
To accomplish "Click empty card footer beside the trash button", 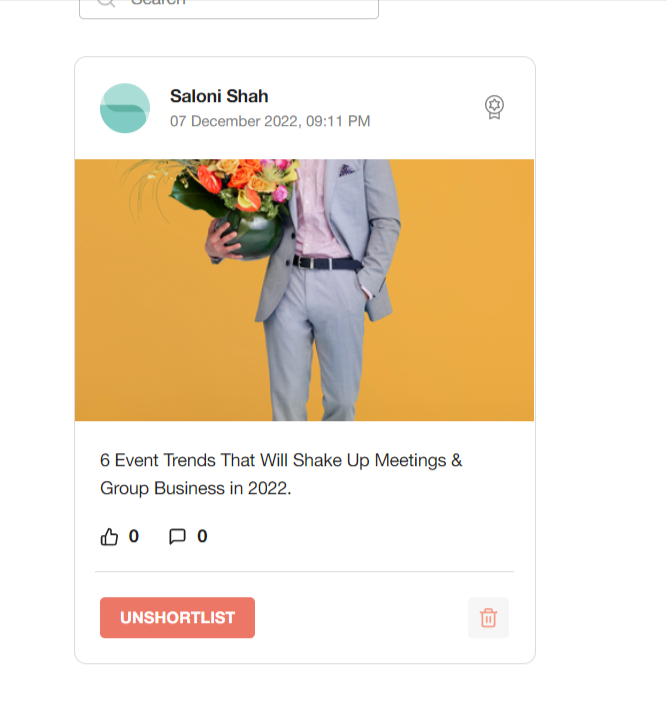I will point(361,618).
